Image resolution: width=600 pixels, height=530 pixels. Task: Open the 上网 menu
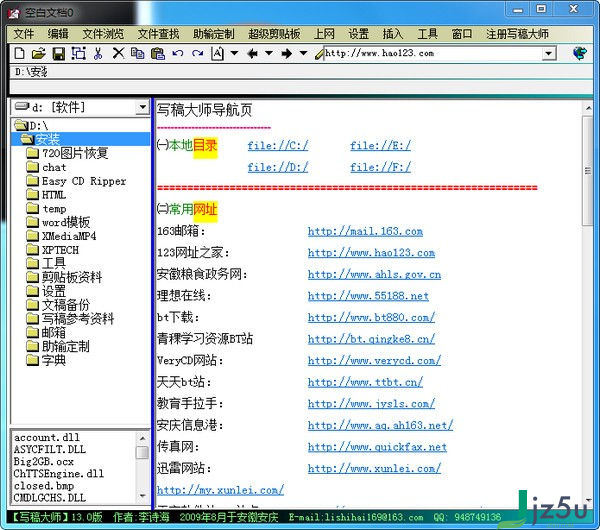click(x=324, y=34)
